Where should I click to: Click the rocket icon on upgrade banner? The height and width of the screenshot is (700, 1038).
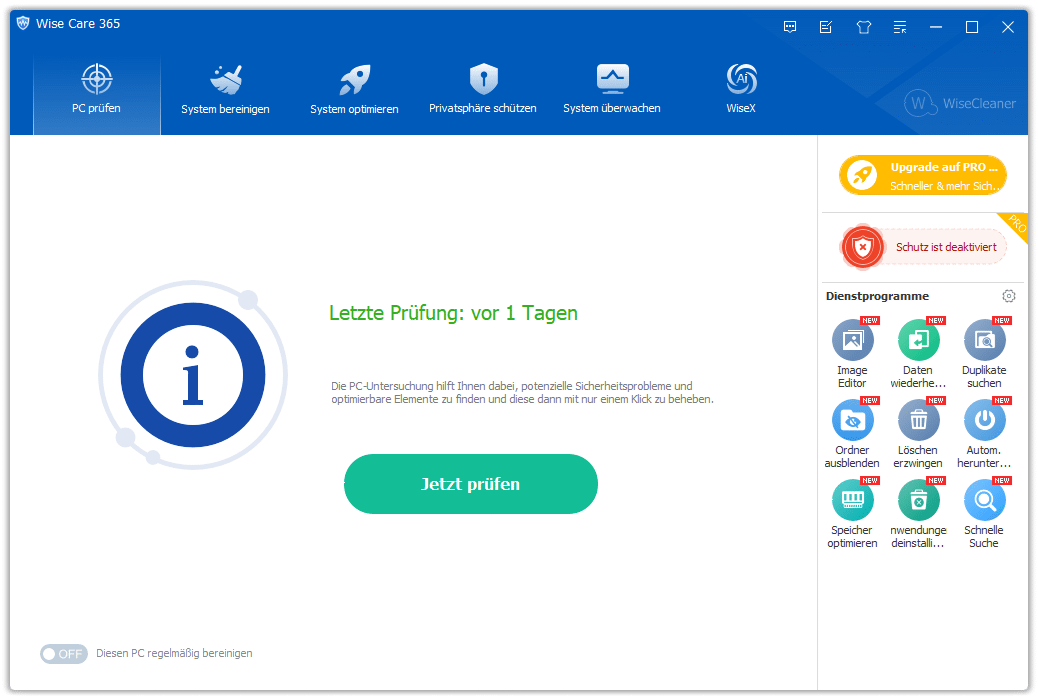pos(862,175)
